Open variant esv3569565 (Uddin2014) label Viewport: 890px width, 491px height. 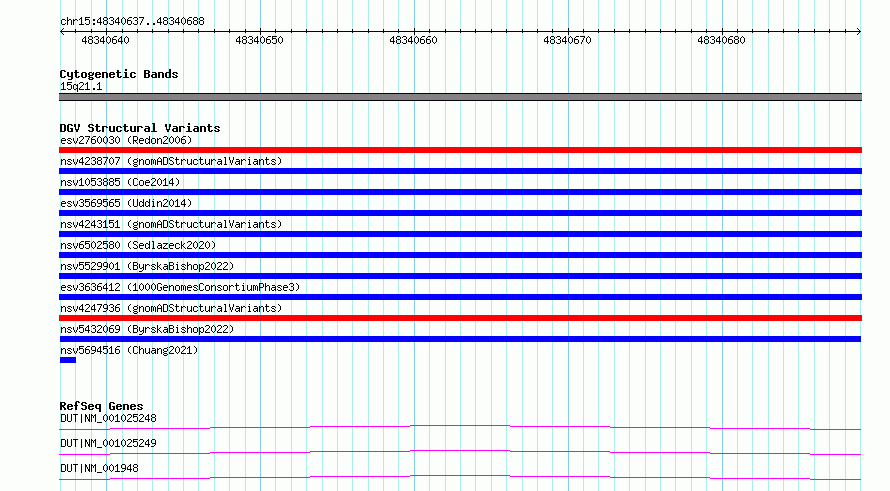pos(126,203)
